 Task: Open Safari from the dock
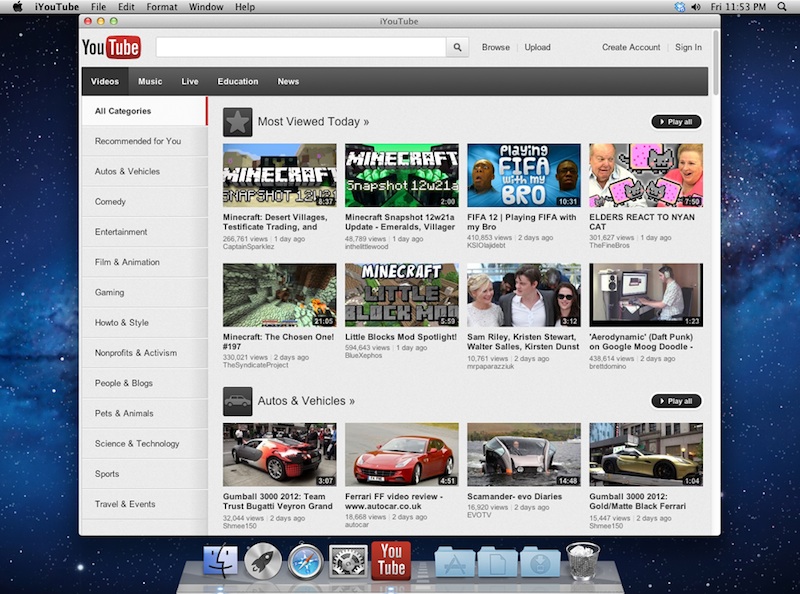[306, 562]
